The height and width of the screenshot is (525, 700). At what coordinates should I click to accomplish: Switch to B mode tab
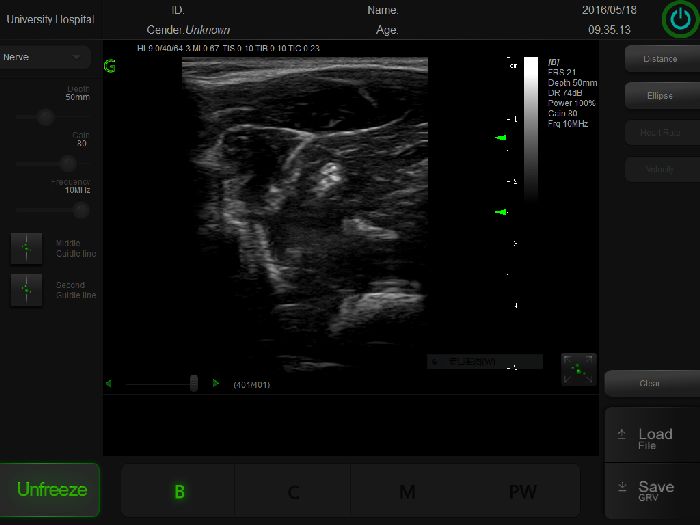pos(179,491)
